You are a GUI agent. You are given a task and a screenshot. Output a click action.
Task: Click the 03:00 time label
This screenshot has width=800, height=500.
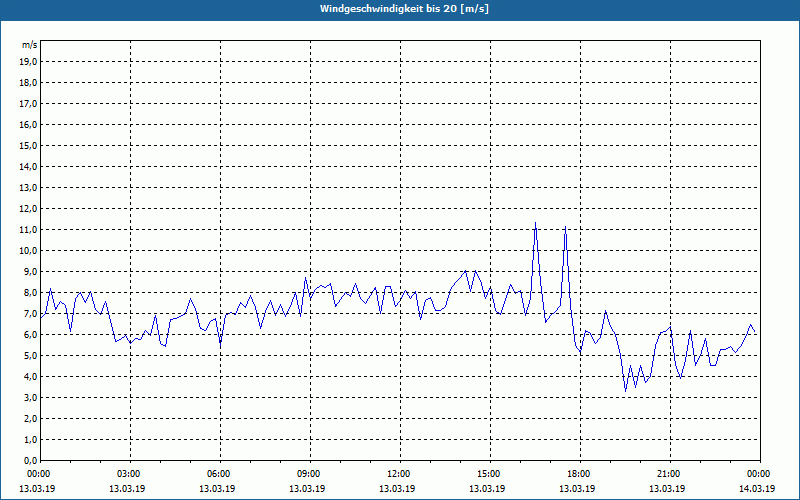click(130, 474)
